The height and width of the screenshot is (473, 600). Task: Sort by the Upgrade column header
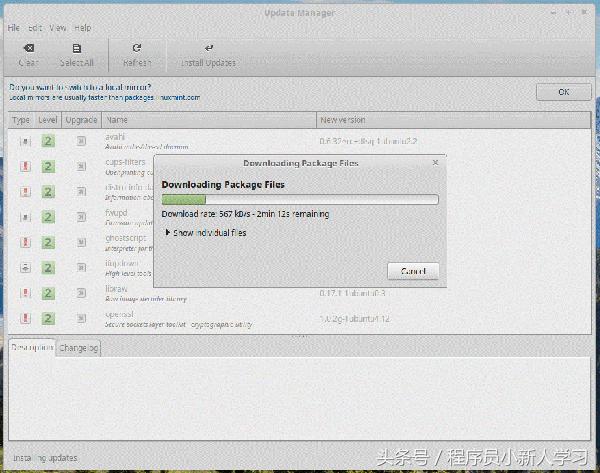coord(81,120)
